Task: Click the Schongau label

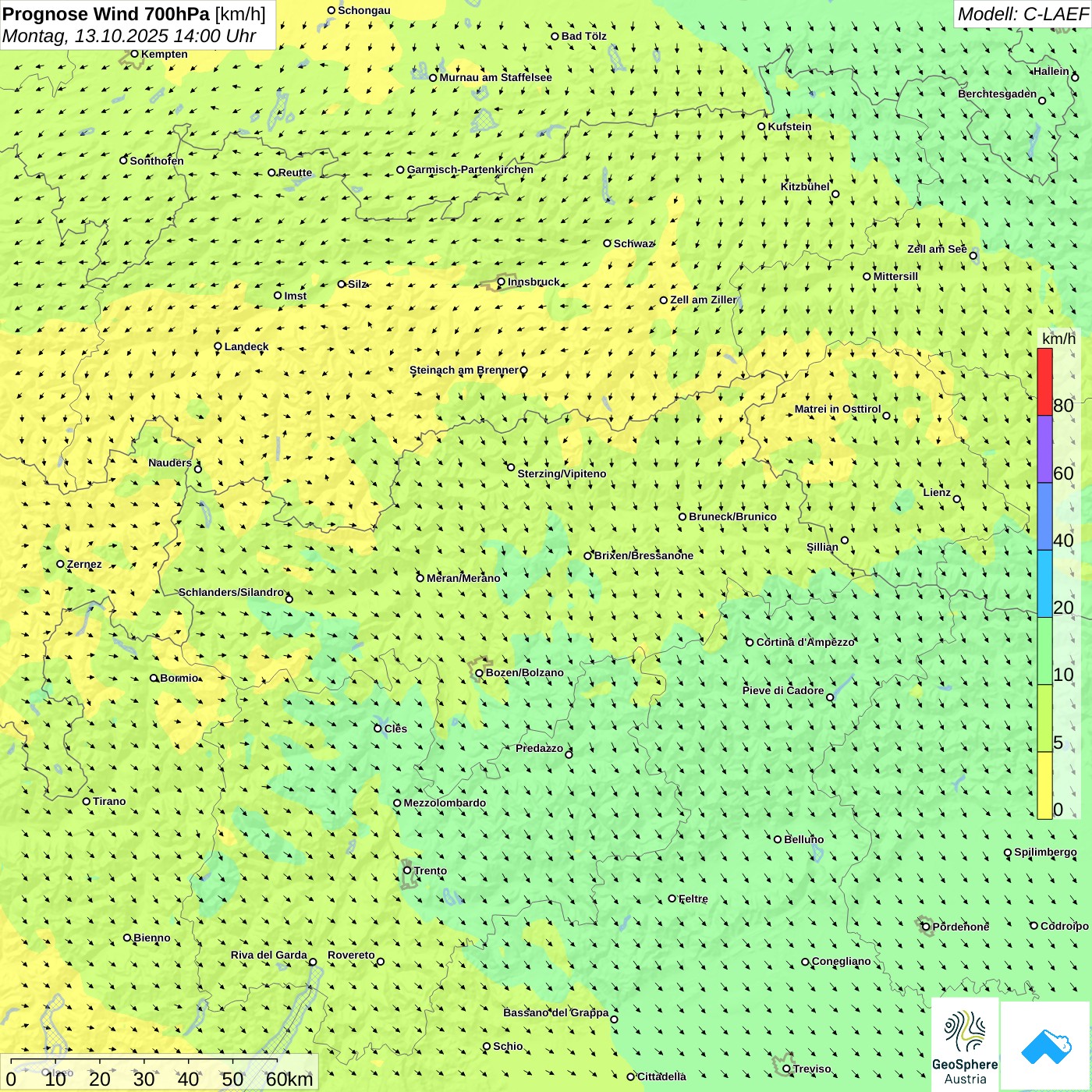Action: (364, 10)
